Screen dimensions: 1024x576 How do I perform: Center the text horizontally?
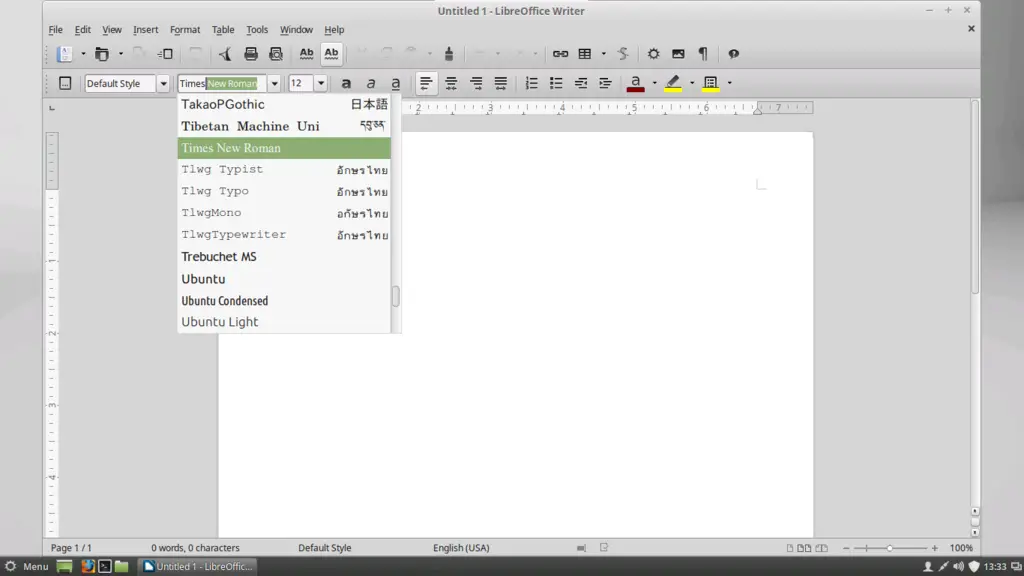451,83
